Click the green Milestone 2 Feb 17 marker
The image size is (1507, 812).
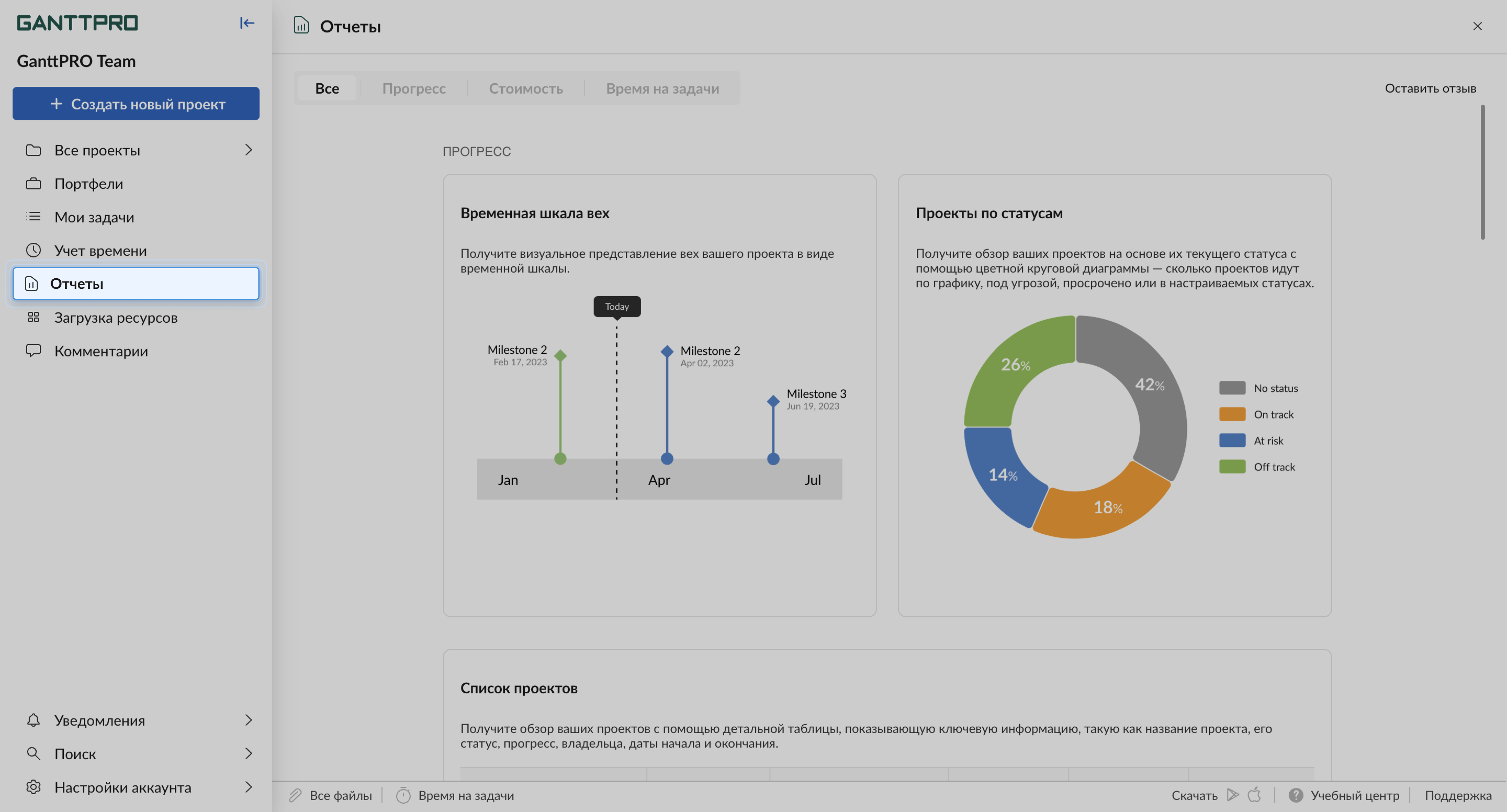pos(560,355)
